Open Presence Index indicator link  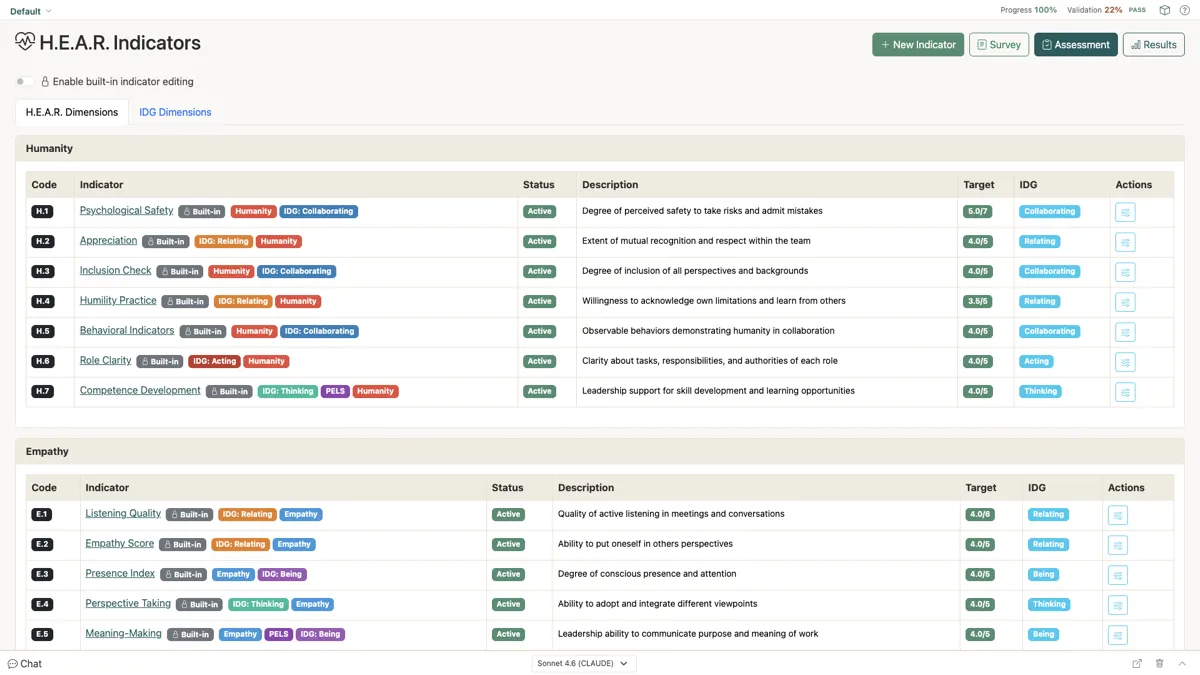coord(120,573)
